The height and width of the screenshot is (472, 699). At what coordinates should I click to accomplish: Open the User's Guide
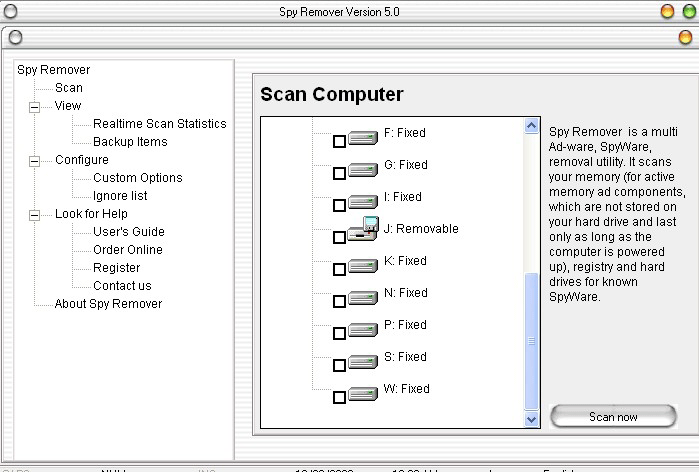(129, 232)
